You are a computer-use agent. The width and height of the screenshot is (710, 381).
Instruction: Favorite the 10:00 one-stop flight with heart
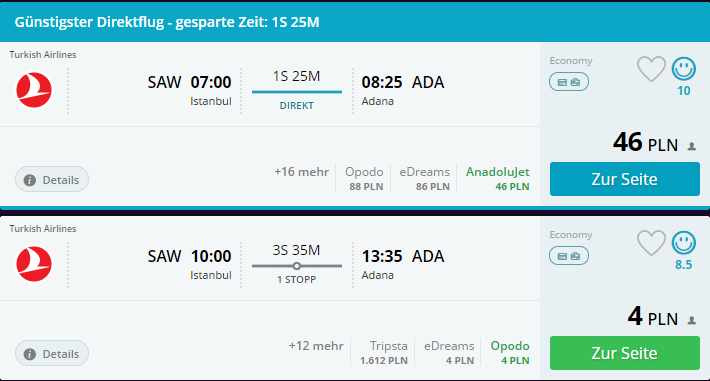coord(651,243)
